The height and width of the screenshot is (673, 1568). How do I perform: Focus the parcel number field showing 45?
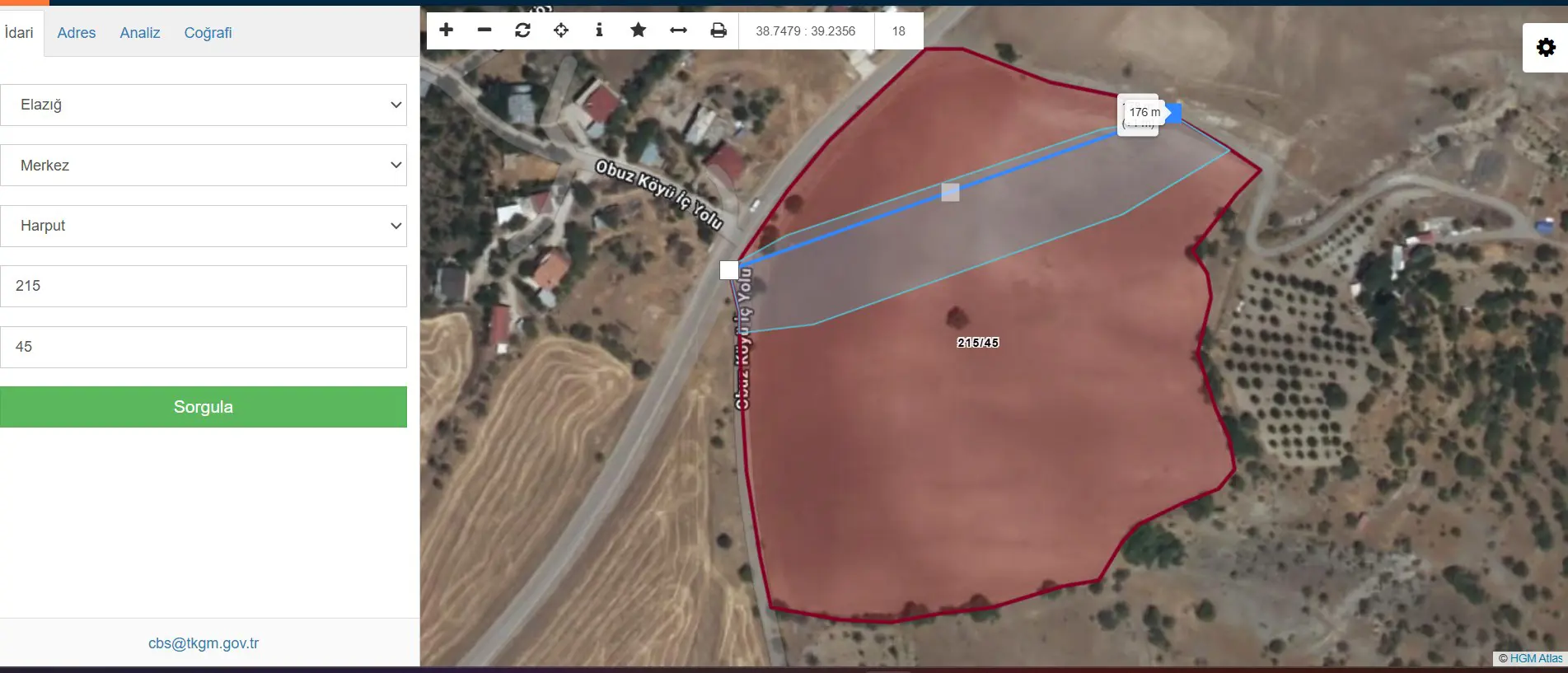[204, 347]
